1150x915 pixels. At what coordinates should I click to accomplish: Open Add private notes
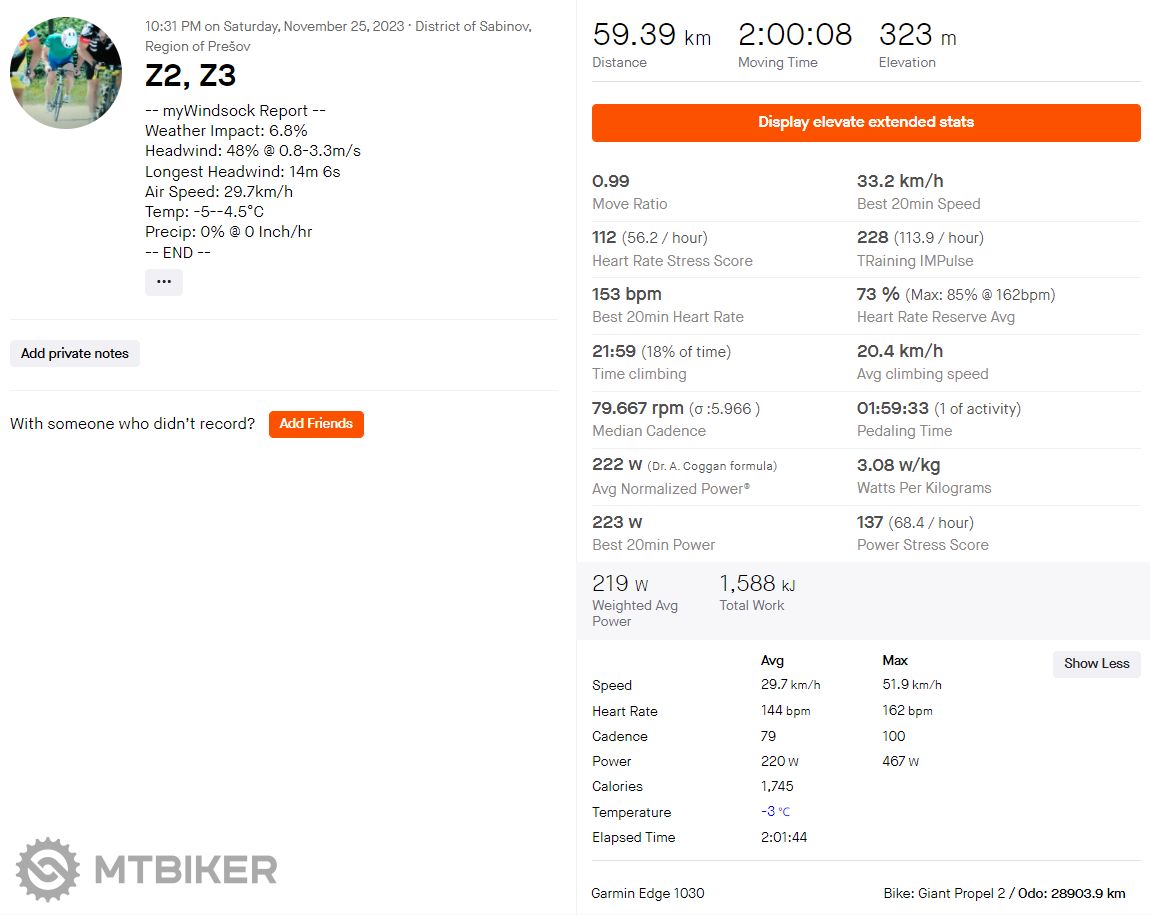point(75,353)
